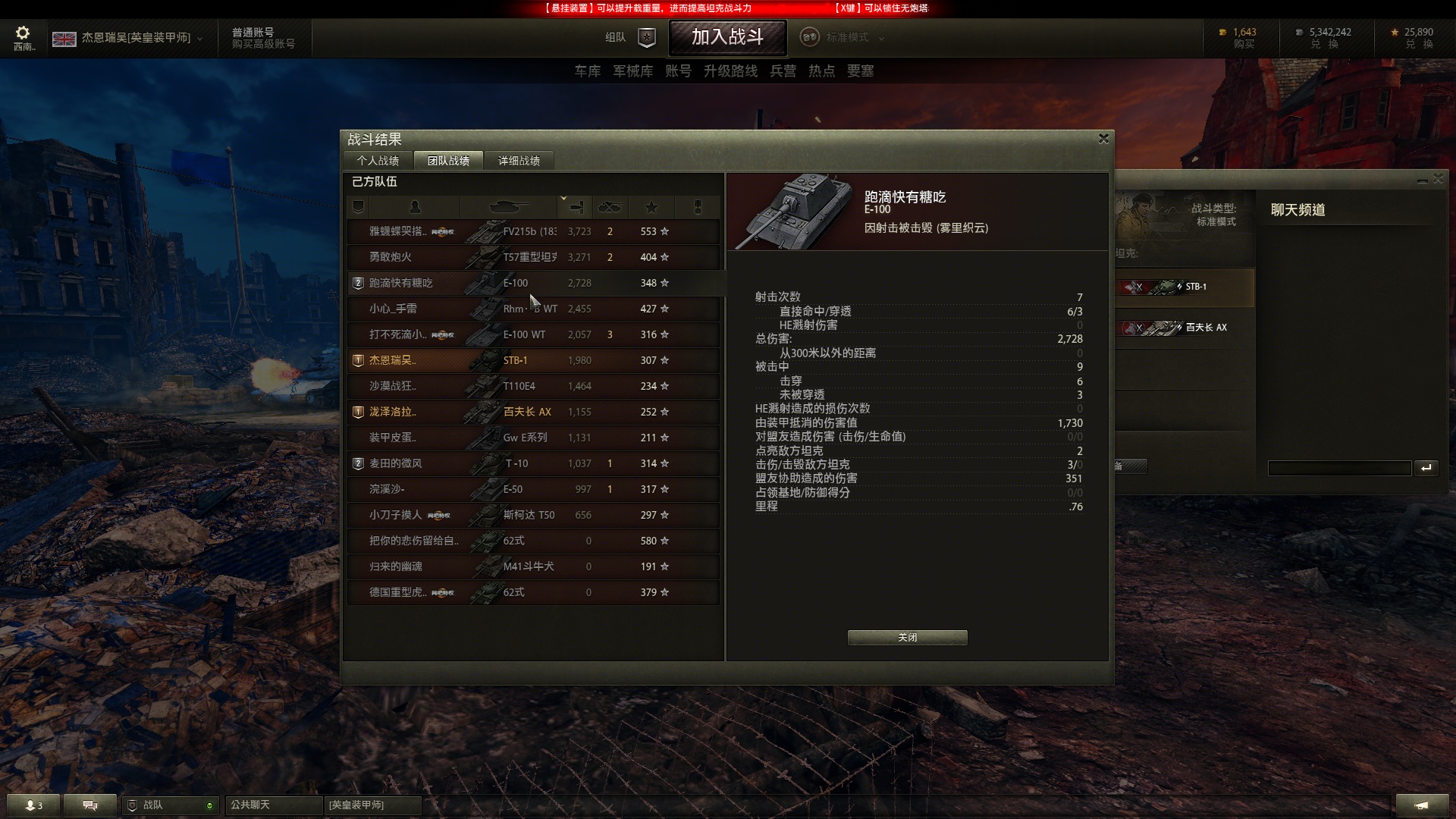
Task: Sort by the kills column icon
Action: pos(610,206)
